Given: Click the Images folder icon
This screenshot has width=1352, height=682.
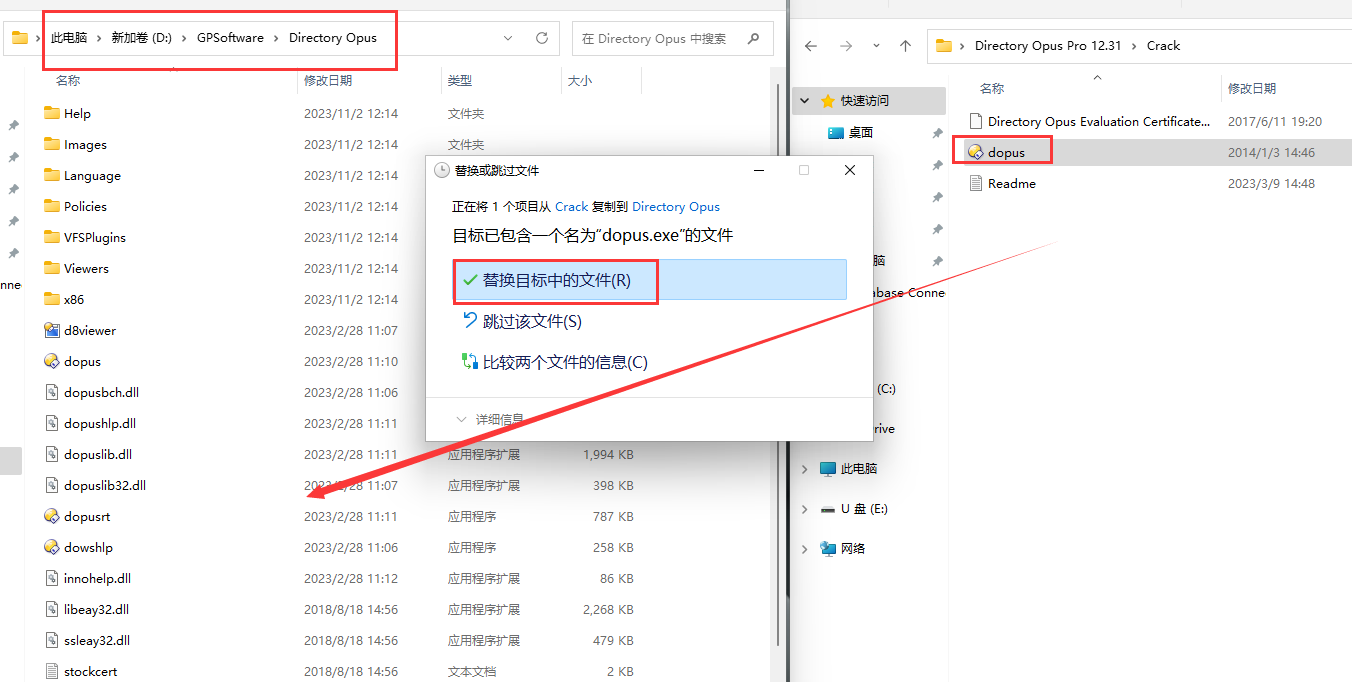Looking at the screenshot, I should pyautogui.click(x=52, y=144).
